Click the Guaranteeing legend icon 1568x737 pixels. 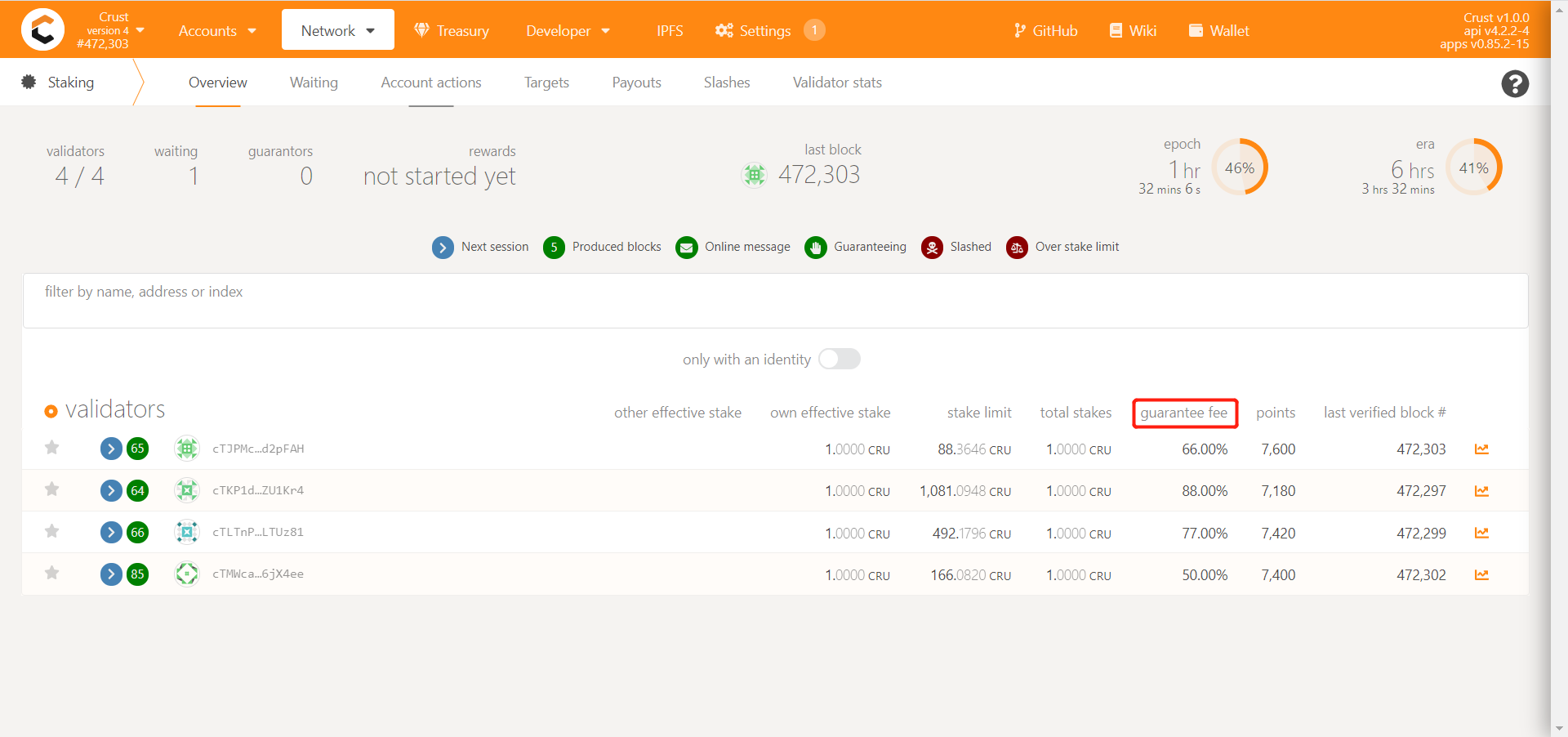815,247
